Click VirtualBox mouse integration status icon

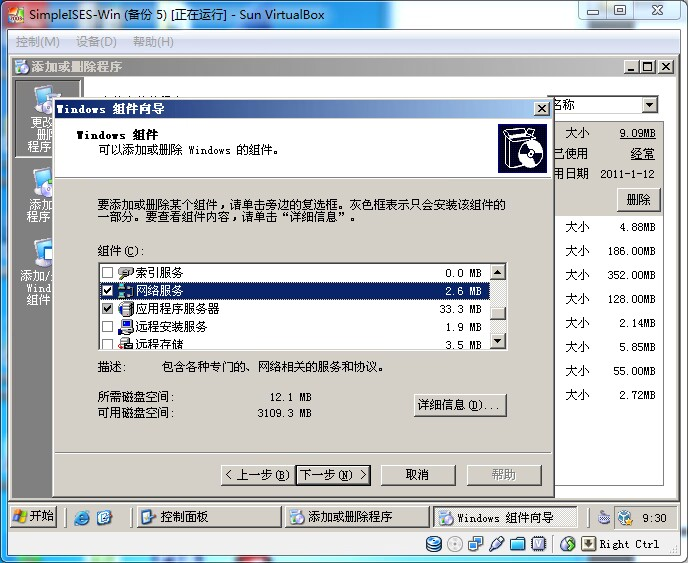(x=568, y=544)
